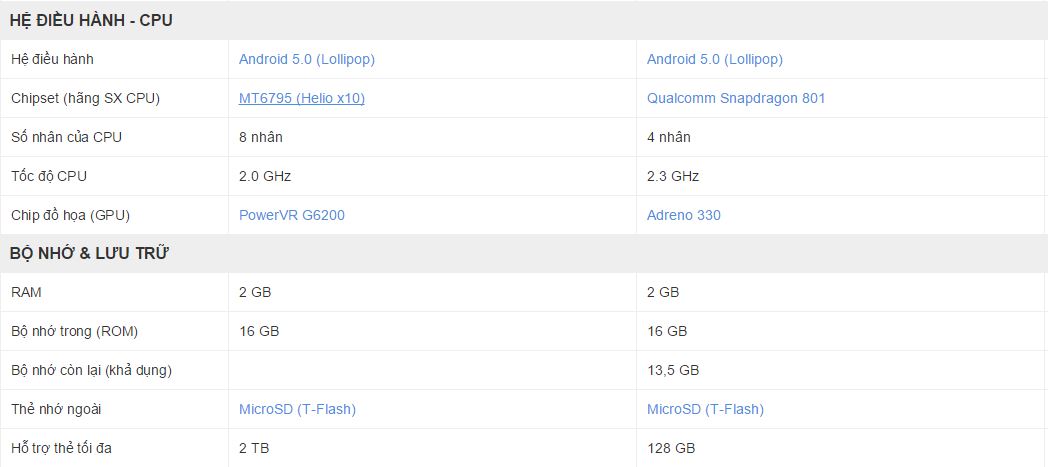Select the Số nhân của CPU row label

(x=66, y=137)
